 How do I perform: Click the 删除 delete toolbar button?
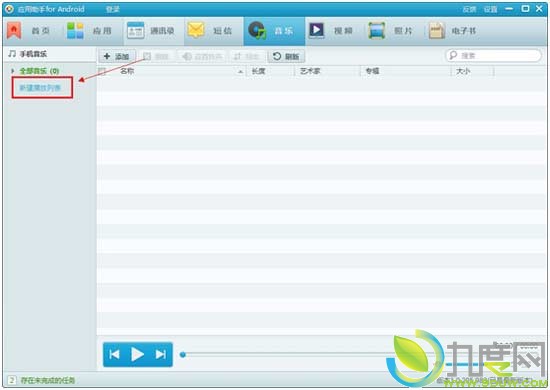(x=156, y=56)
